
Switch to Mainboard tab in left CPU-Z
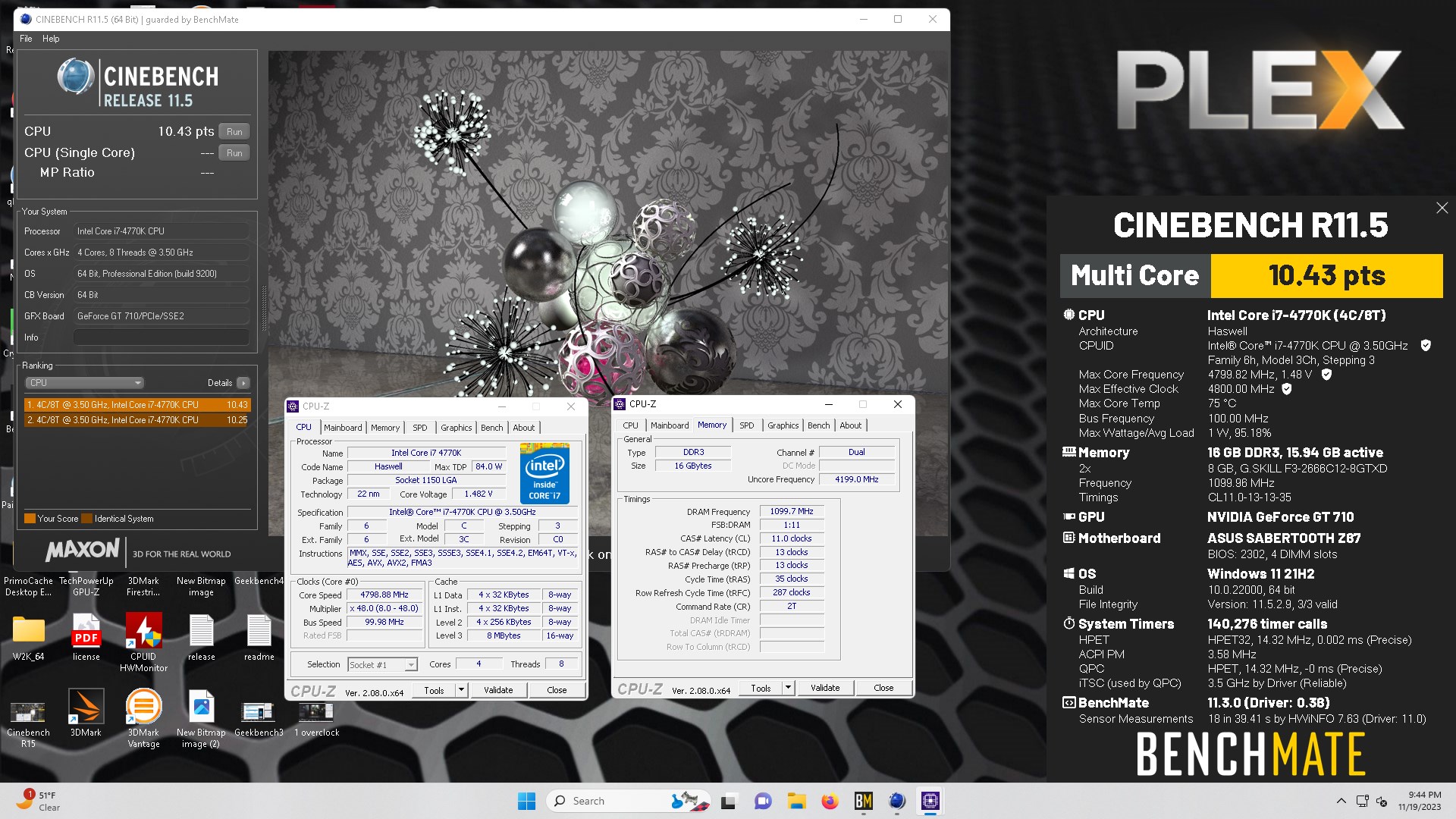[343, 428]
